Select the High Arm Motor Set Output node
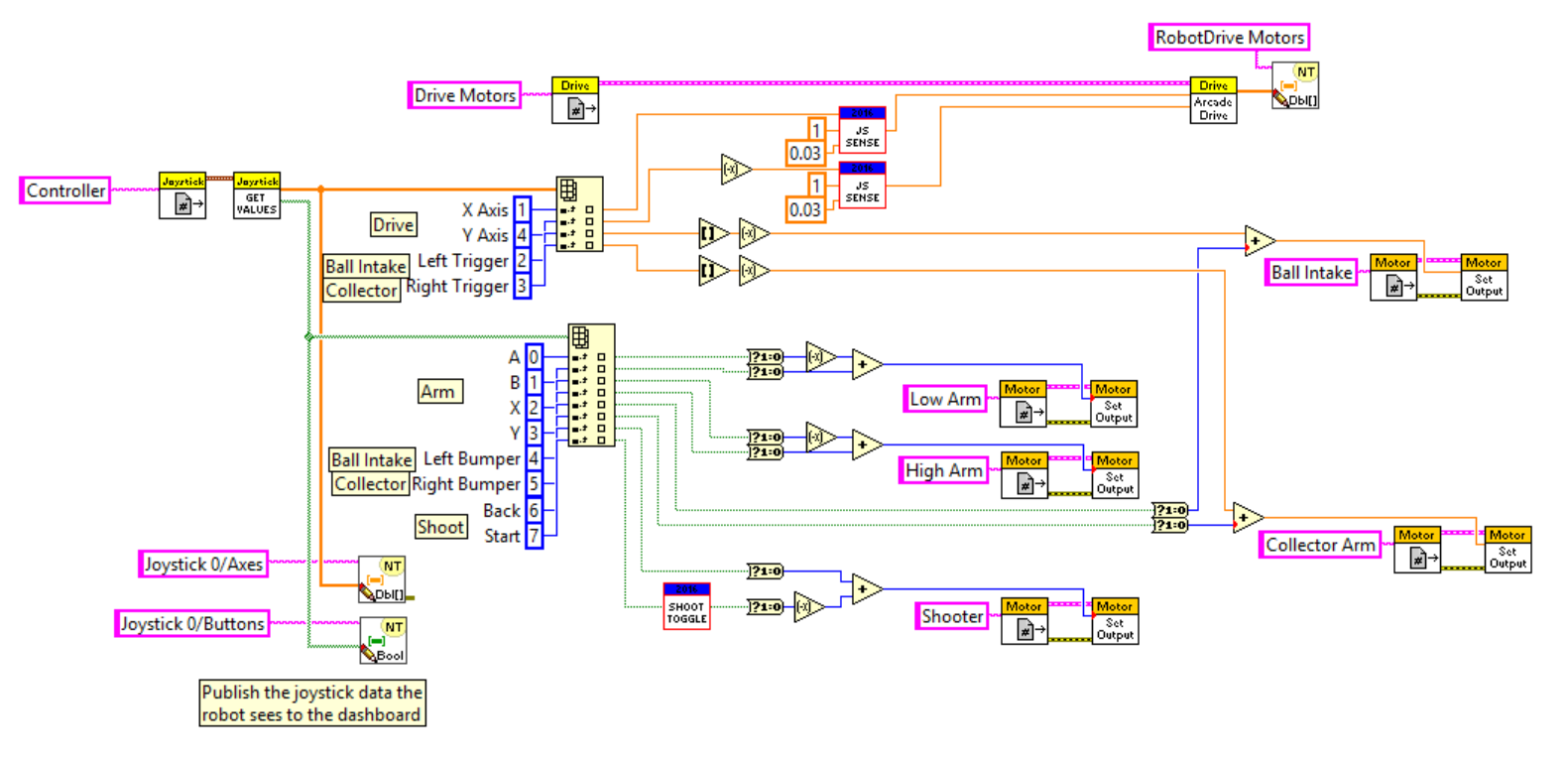Screen dimensions: 1568x762 [1115, 475]
